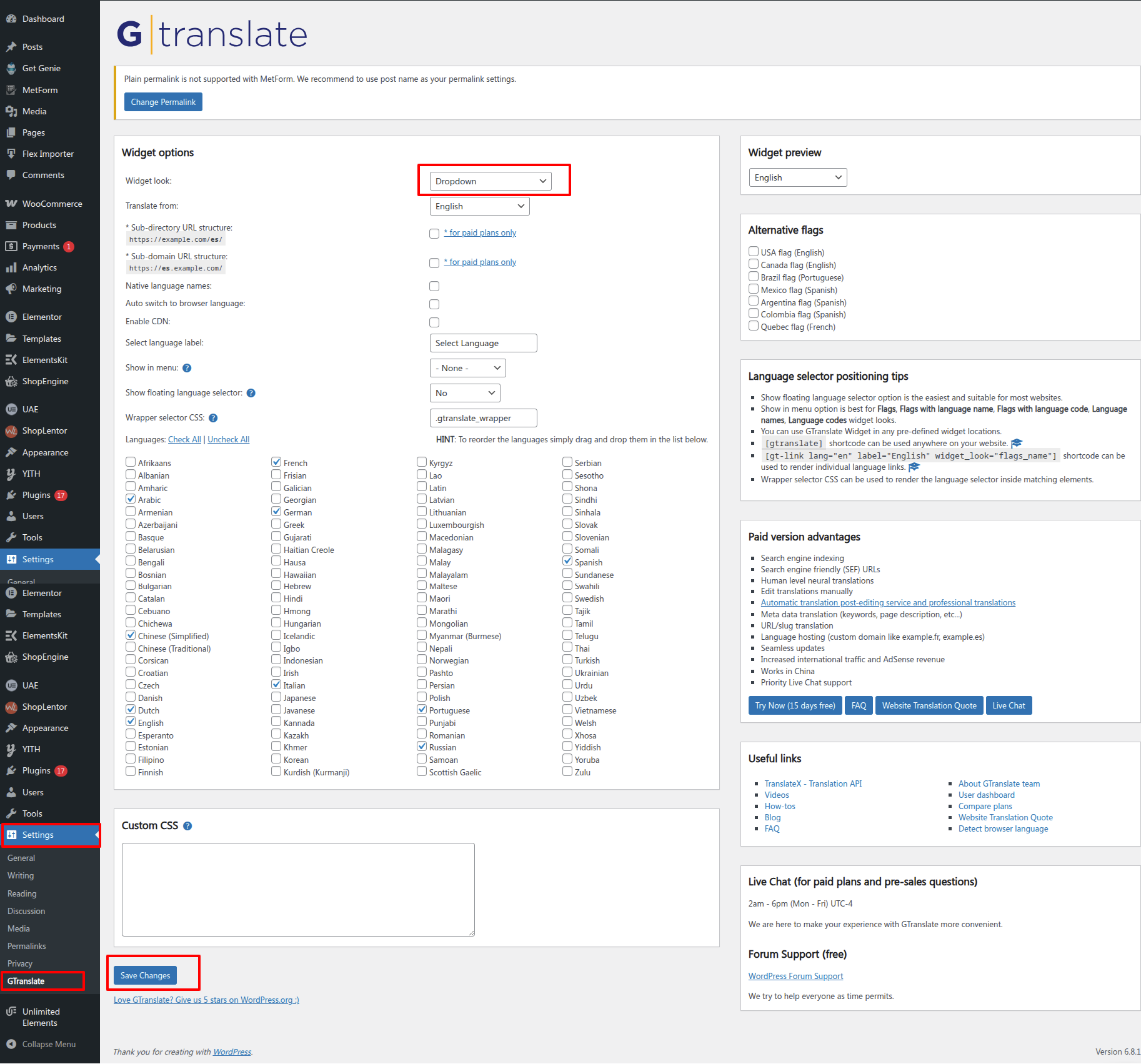Click graduation cap icon after individual language links

(x=914, y=467)
